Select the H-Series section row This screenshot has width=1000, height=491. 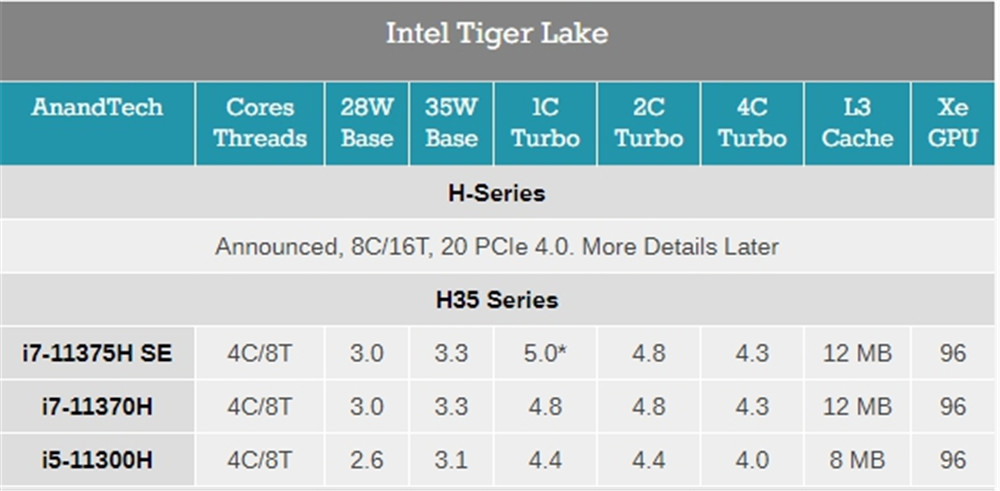(x=497, y=193)
